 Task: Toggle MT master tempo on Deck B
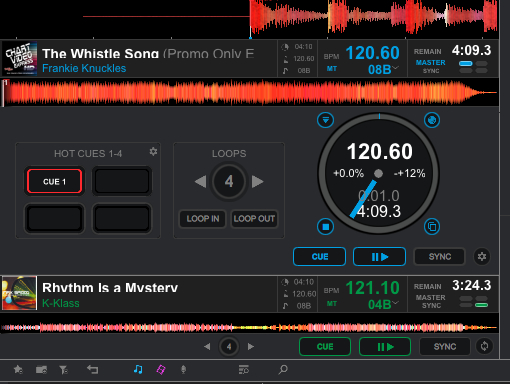pyautogui.click(x=332, y=304)
